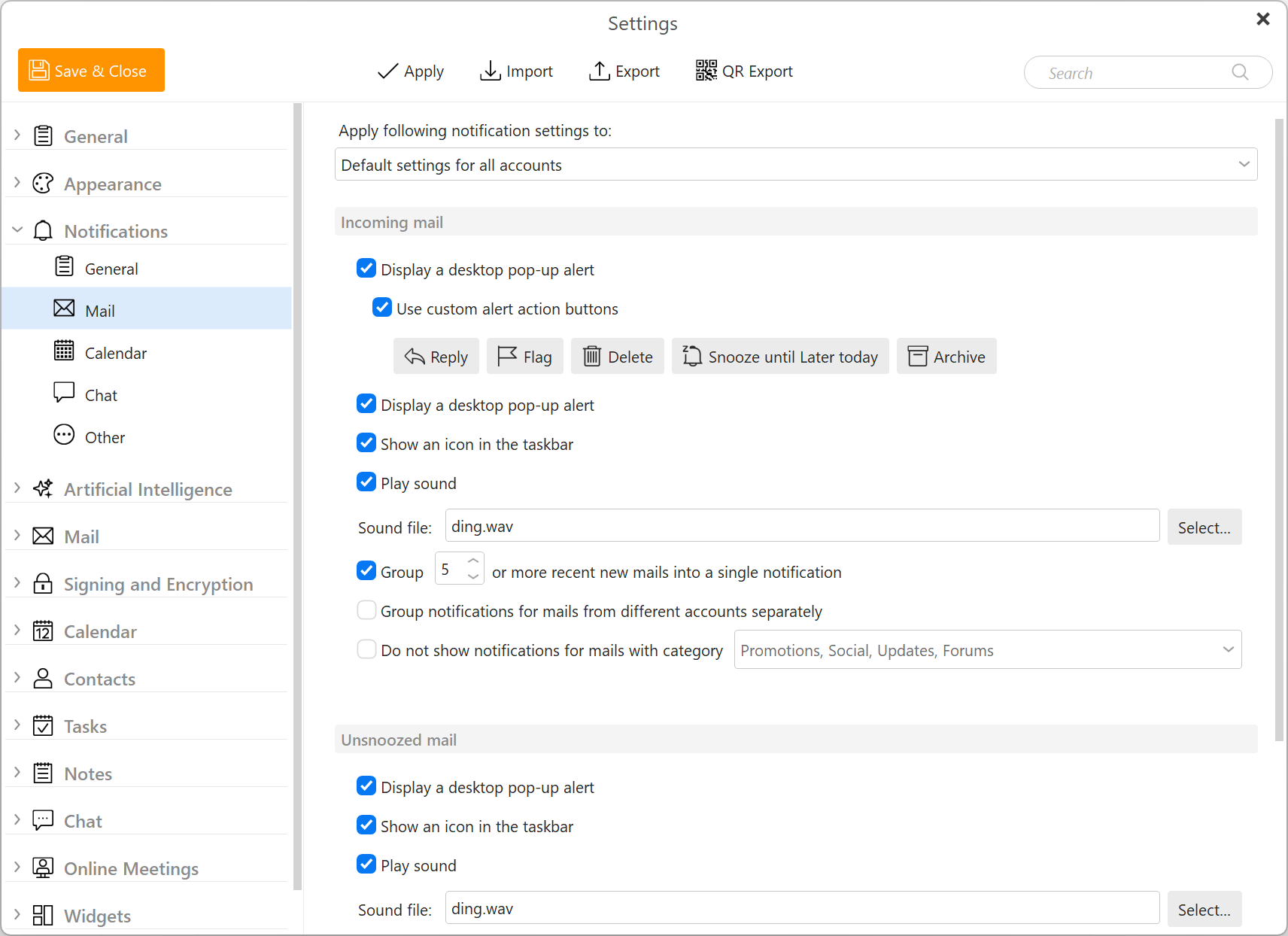Open Other notifications sub-item
Image resolution: width=1288 pixels, height=936 pixels.
147,436
